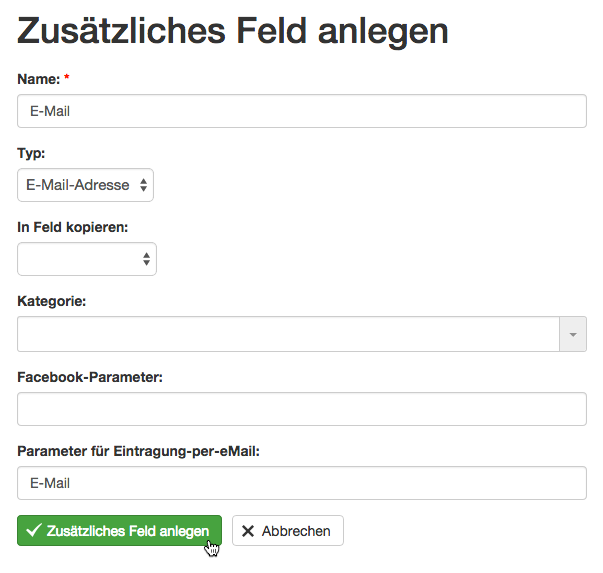Expand Kategorie list via its grey arrow button
Image resolution: width=603 pixels, height=573 pixels.
pyautogui.click(x=573, y=334)
